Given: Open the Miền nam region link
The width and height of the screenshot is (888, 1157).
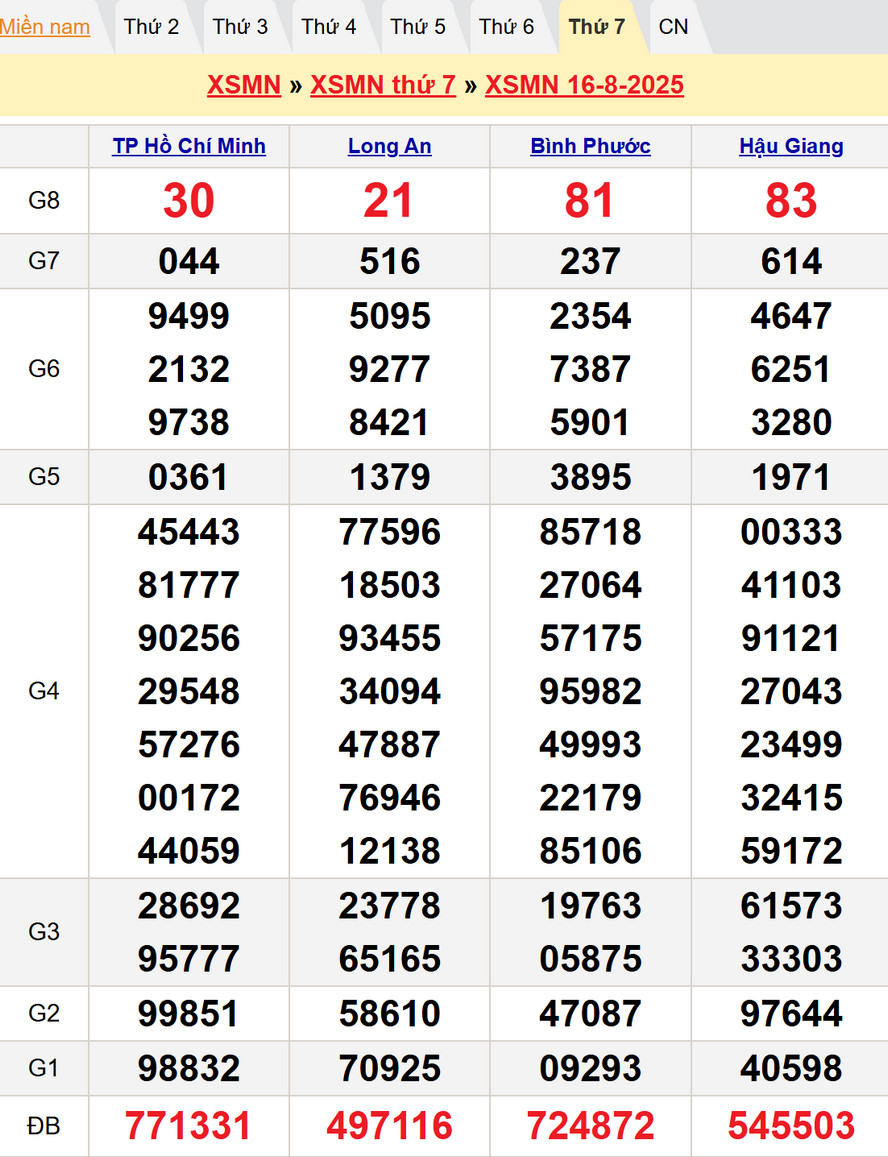Looking at the screenshot, I should [x=45, y=27].
